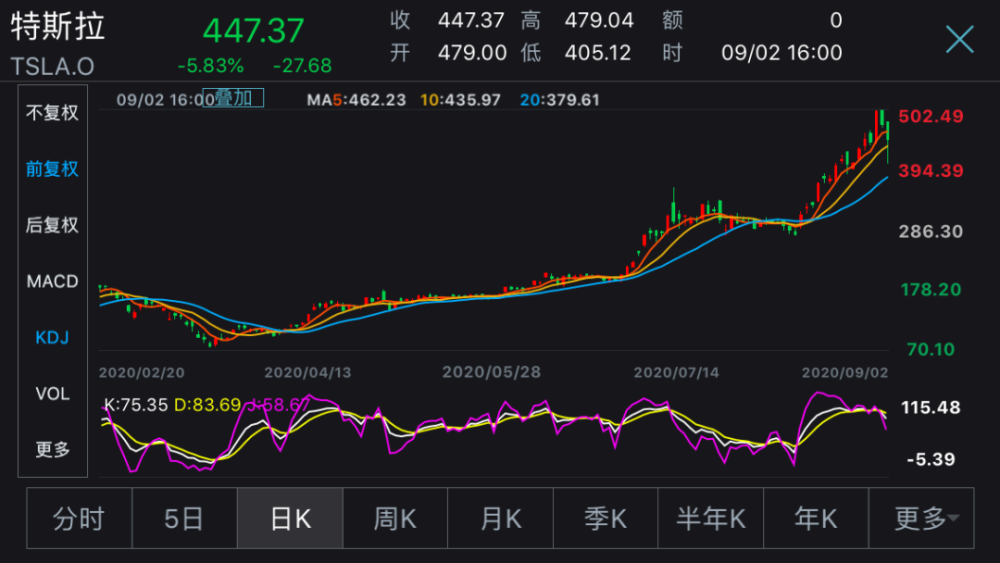This screenshot has height=563, width=1000.
Task: Select 不复权 price adjustment option
Action: pyautogui.click(x=52, y=113)
